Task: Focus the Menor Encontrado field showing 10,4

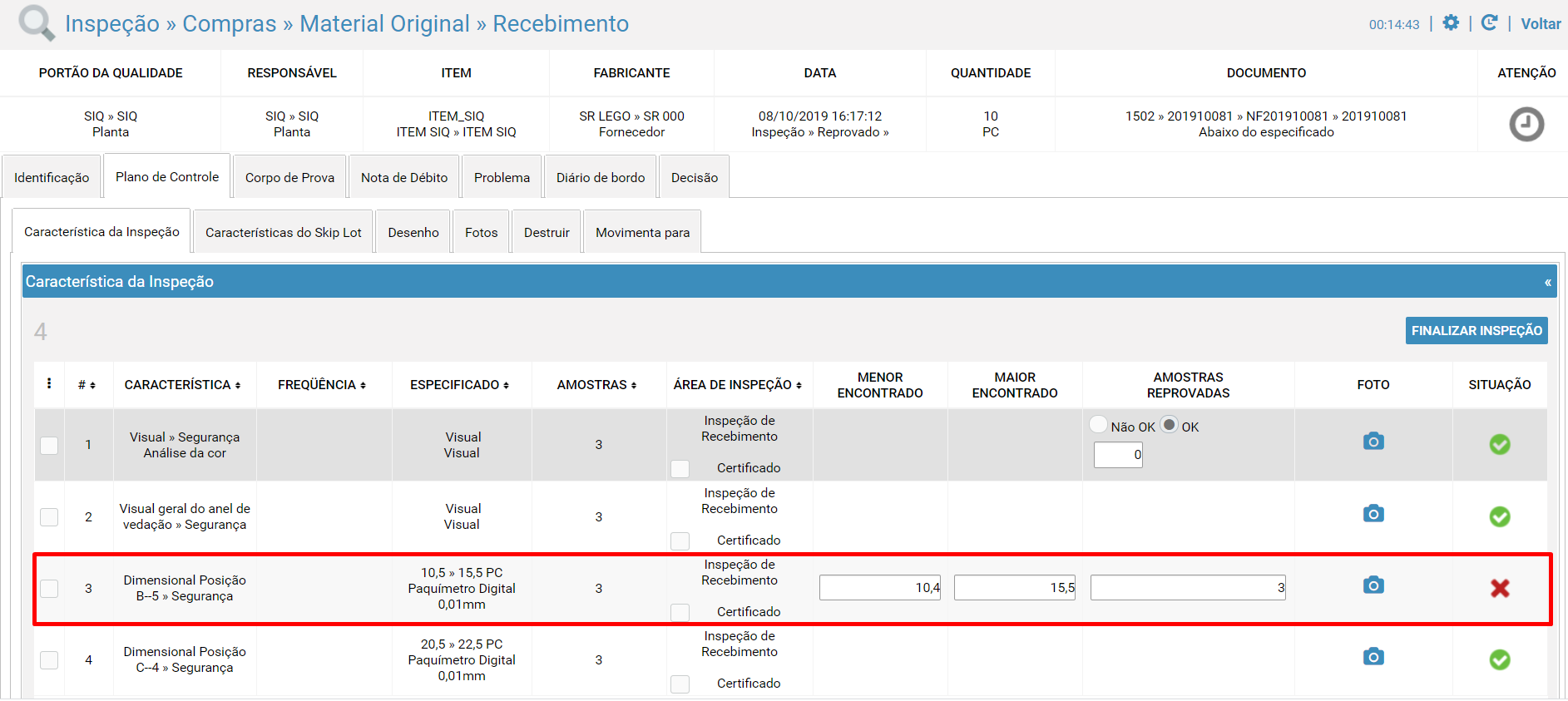Action: coord(880,588)
